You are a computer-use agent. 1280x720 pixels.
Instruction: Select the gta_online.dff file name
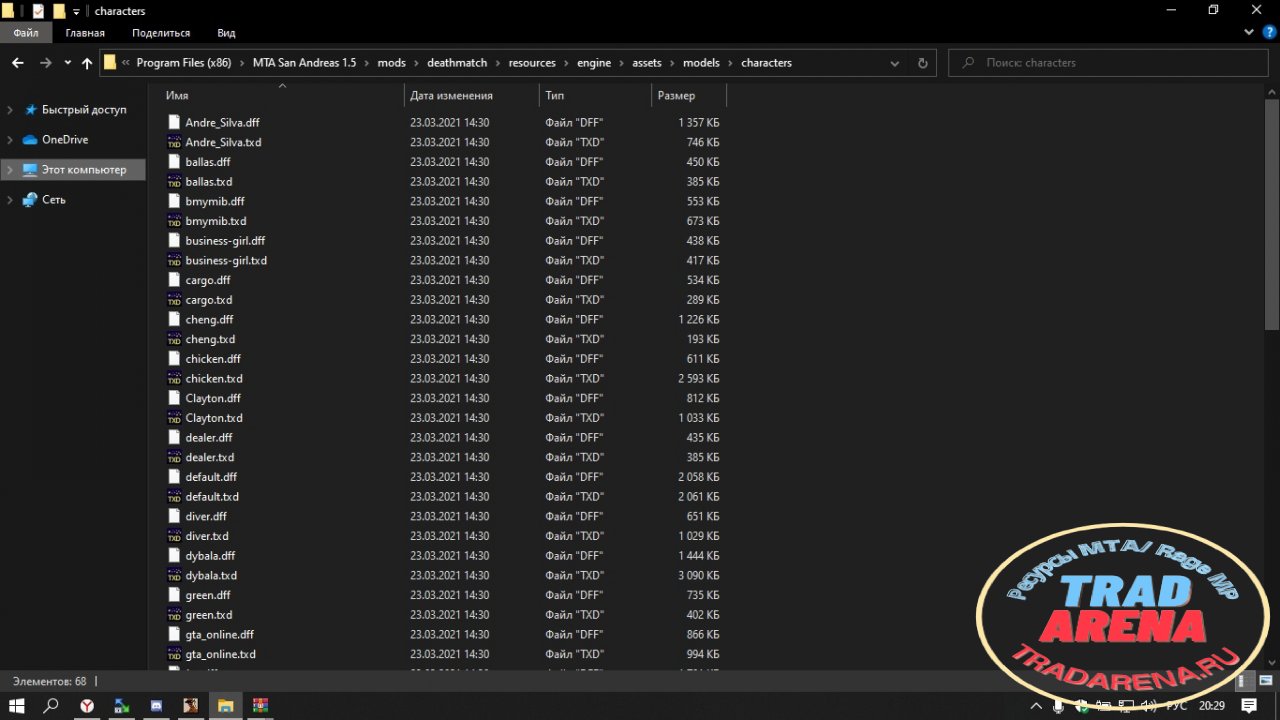tap(220, 635)
